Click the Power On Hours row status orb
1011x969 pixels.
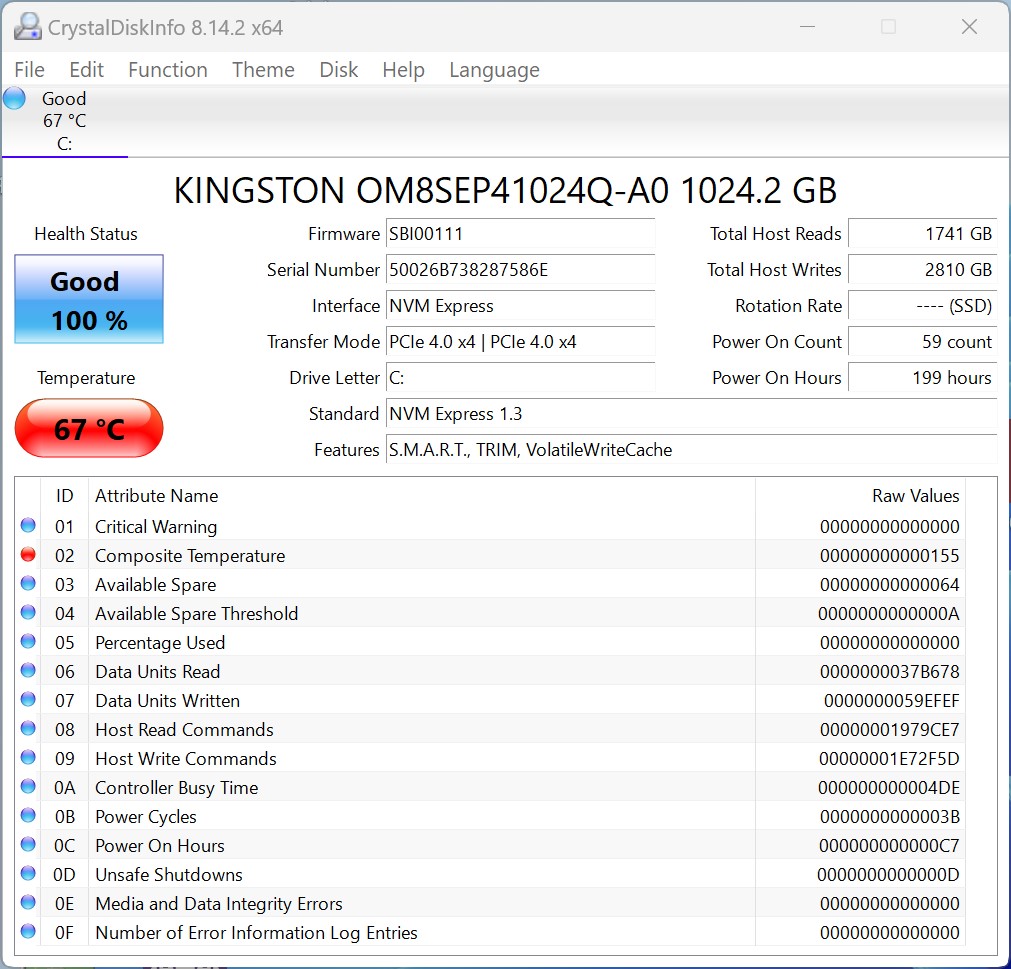coord(28,845)
